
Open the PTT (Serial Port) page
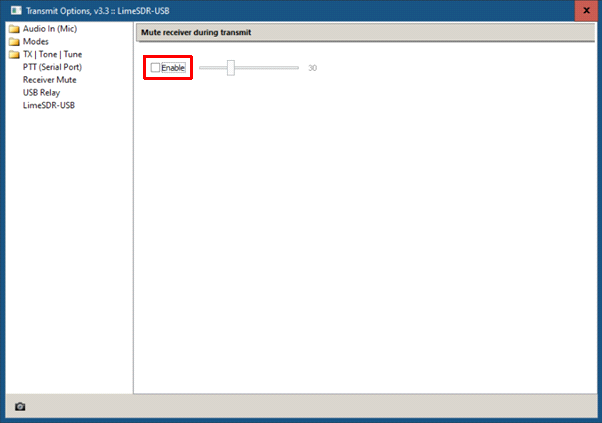pyautogui.click(x=52, y=67)
